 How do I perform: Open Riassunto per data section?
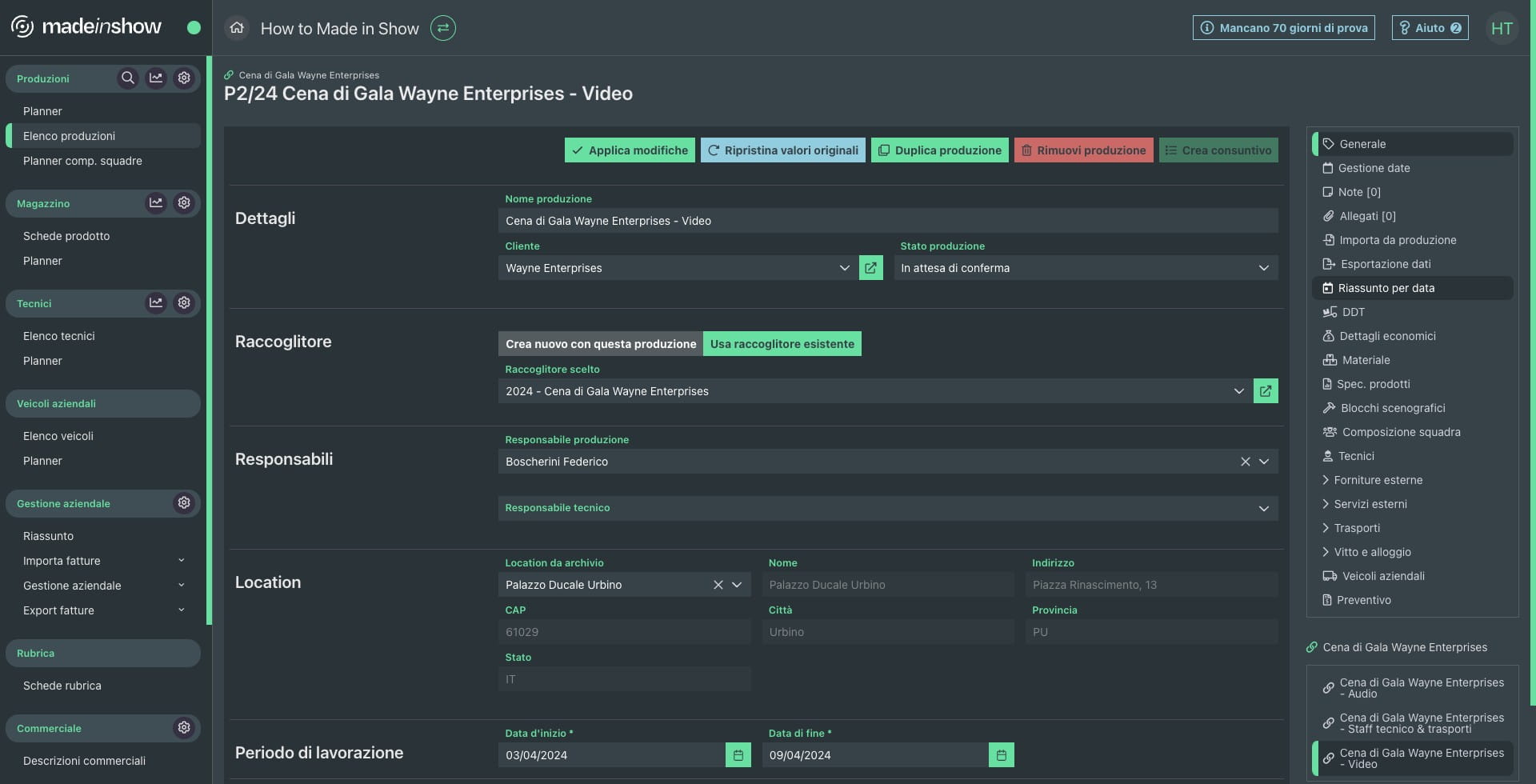point(1412,288)
